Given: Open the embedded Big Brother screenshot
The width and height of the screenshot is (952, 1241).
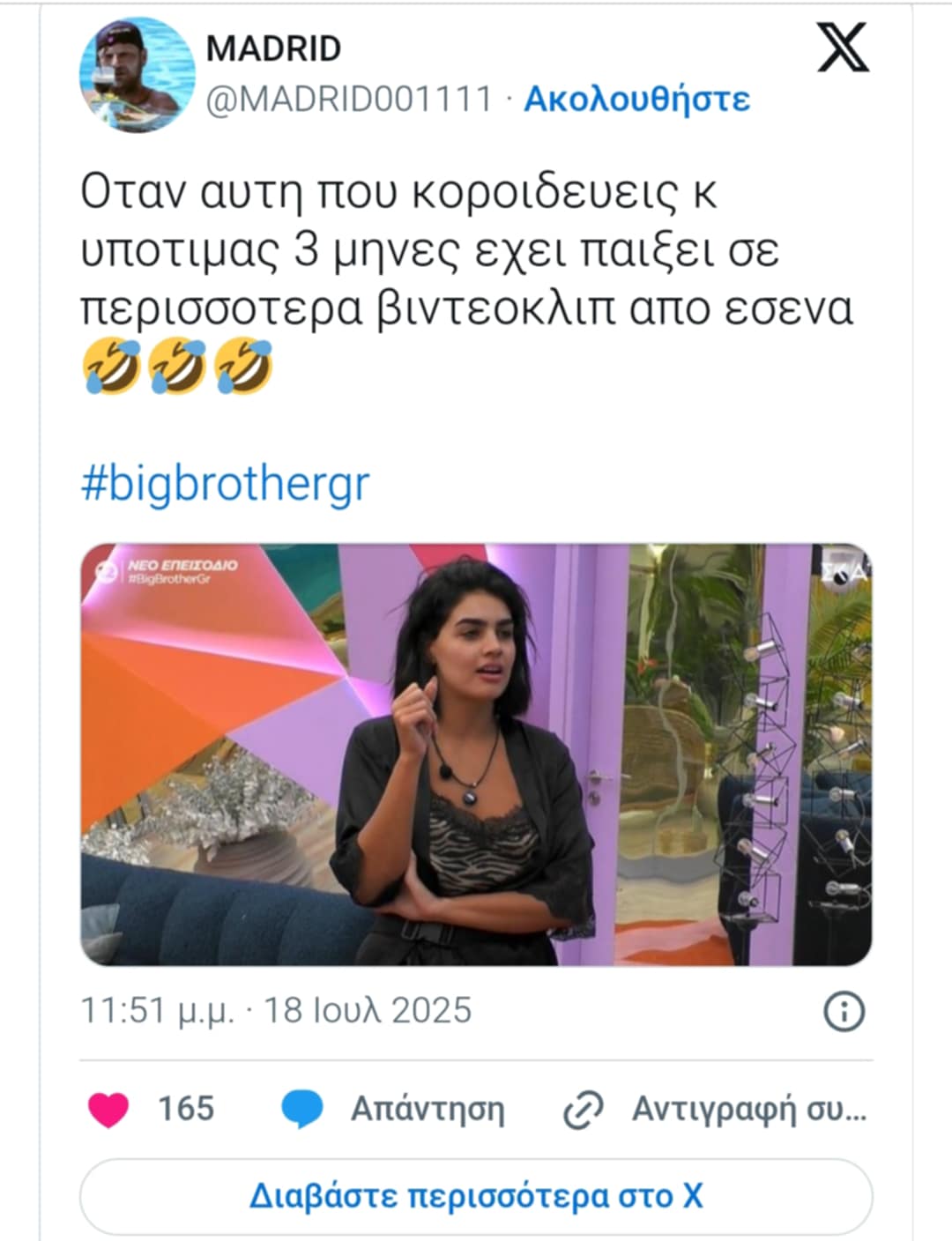Looking at the screenshot, I should pyautogui.click(x=476, y=754).
